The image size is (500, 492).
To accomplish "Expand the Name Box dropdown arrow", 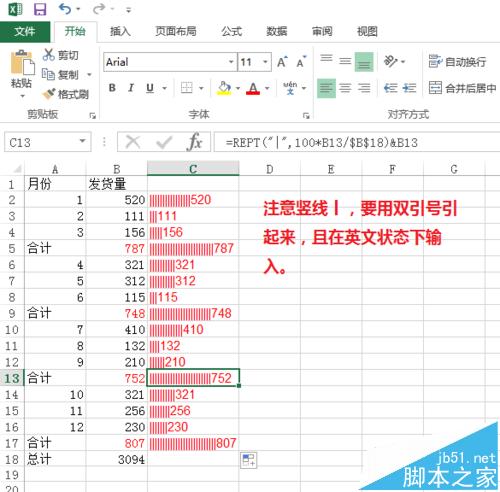I will point(82,141).
